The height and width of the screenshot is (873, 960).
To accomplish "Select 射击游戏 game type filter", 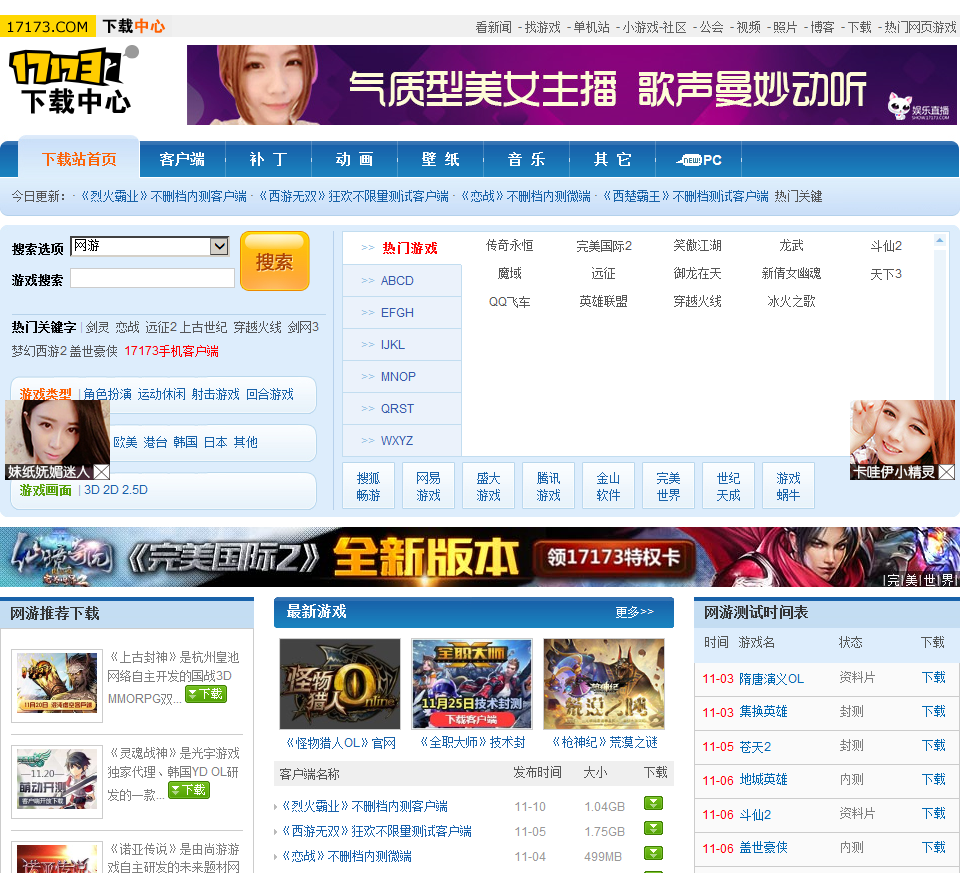I will click(x=216, y=394).
